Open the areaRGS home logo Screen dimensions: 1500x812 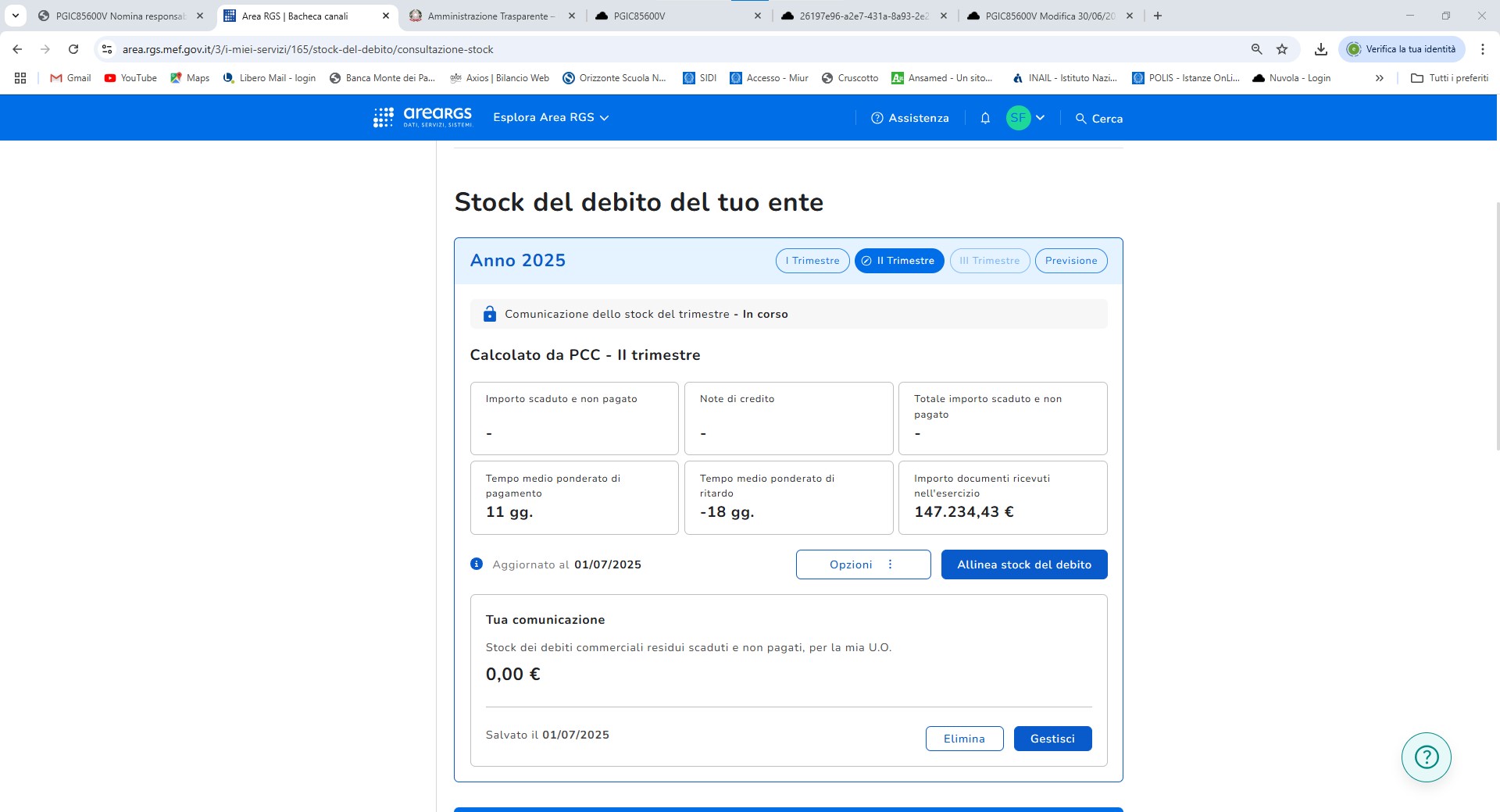pos(423,117)
